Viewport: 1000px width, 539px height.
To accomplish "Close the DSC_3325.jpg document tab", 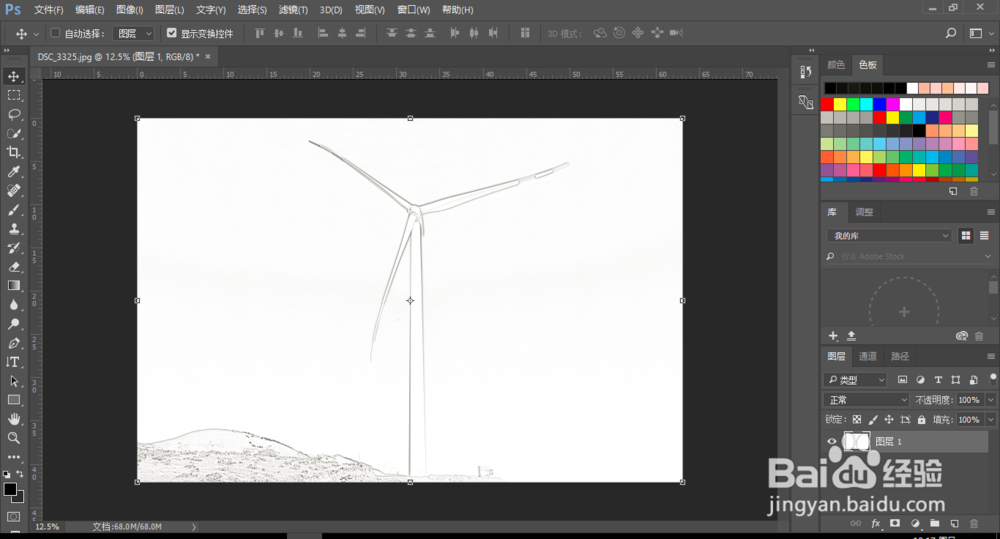I will coord(208,57).
